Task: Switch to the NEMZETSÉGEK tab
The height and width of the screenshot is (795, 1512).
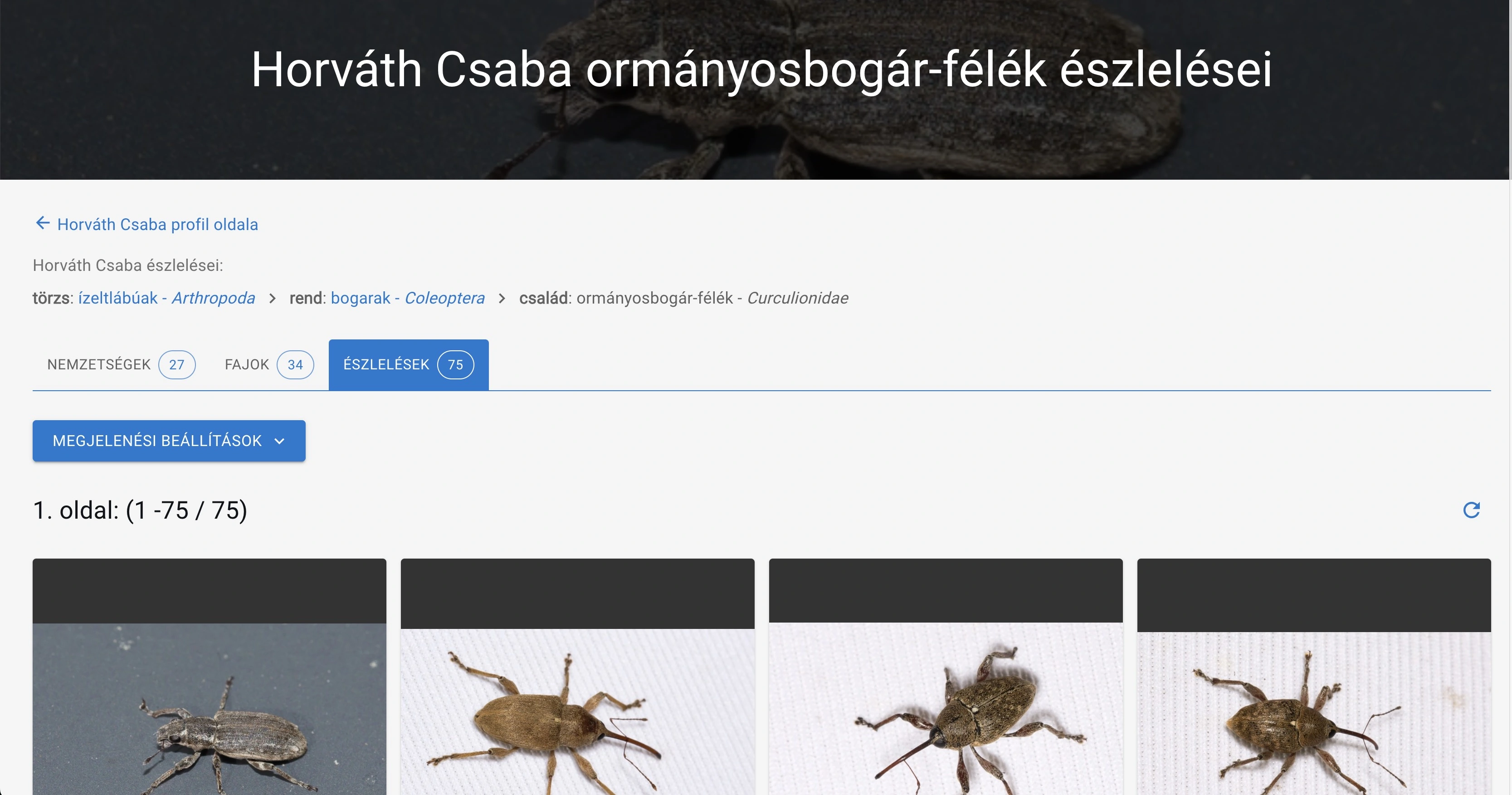Action: [98, 365]
